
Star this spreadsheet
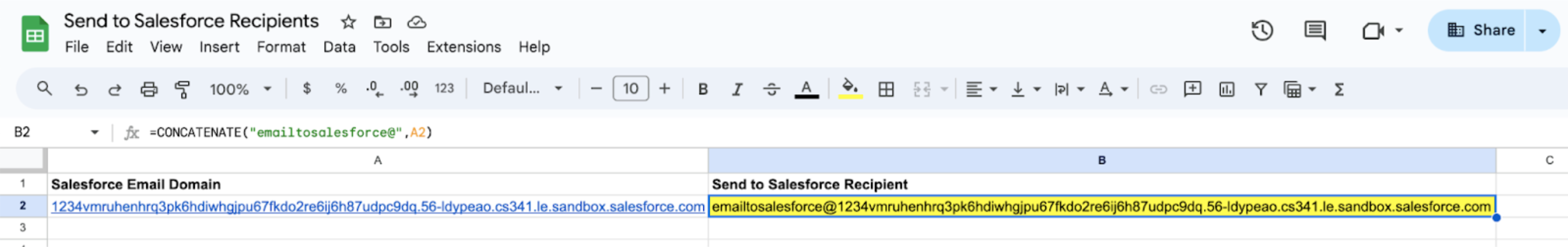(348, 22)
